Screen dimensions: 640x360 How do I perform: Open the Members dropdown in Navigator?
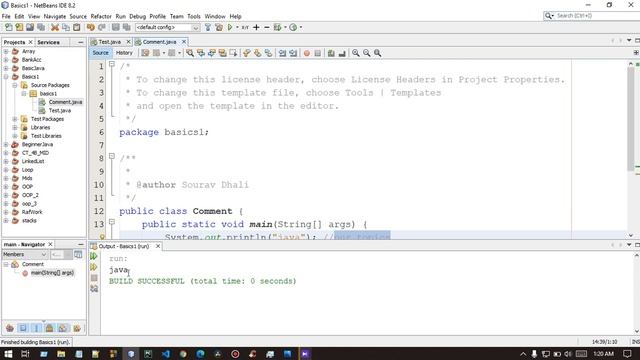coord(25,254)
